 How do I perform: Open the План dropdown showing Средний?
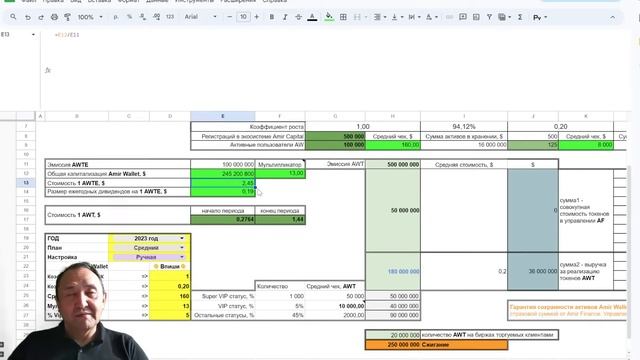[149, 248]
